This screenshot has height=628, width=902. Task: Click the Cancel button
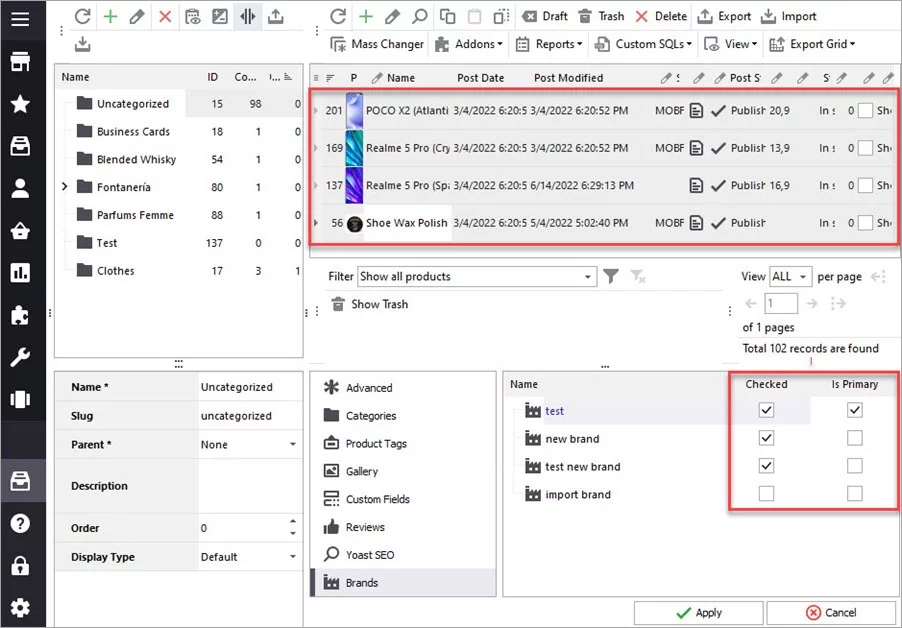point(831,612)
